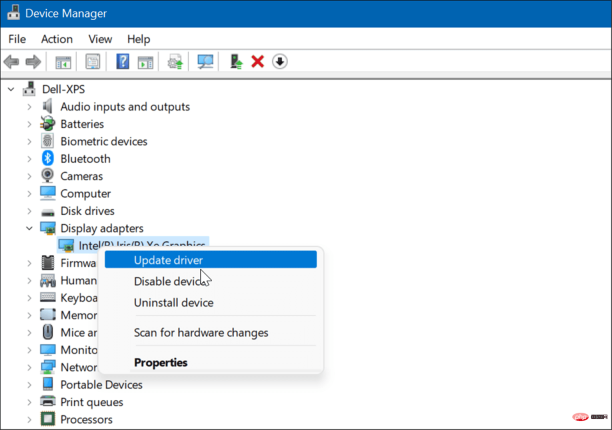Select the Portable Devices tree label

(x=101, y=385)
